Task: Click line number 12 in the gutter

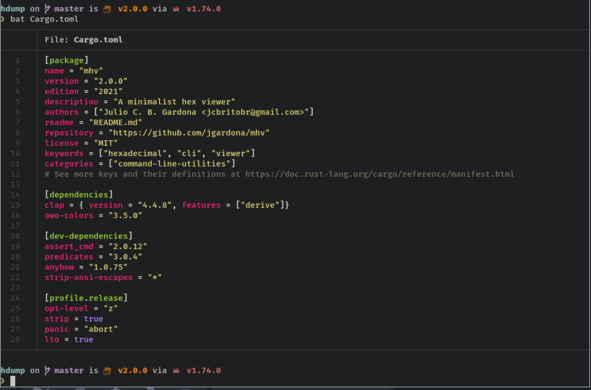Action: (15, 174)
